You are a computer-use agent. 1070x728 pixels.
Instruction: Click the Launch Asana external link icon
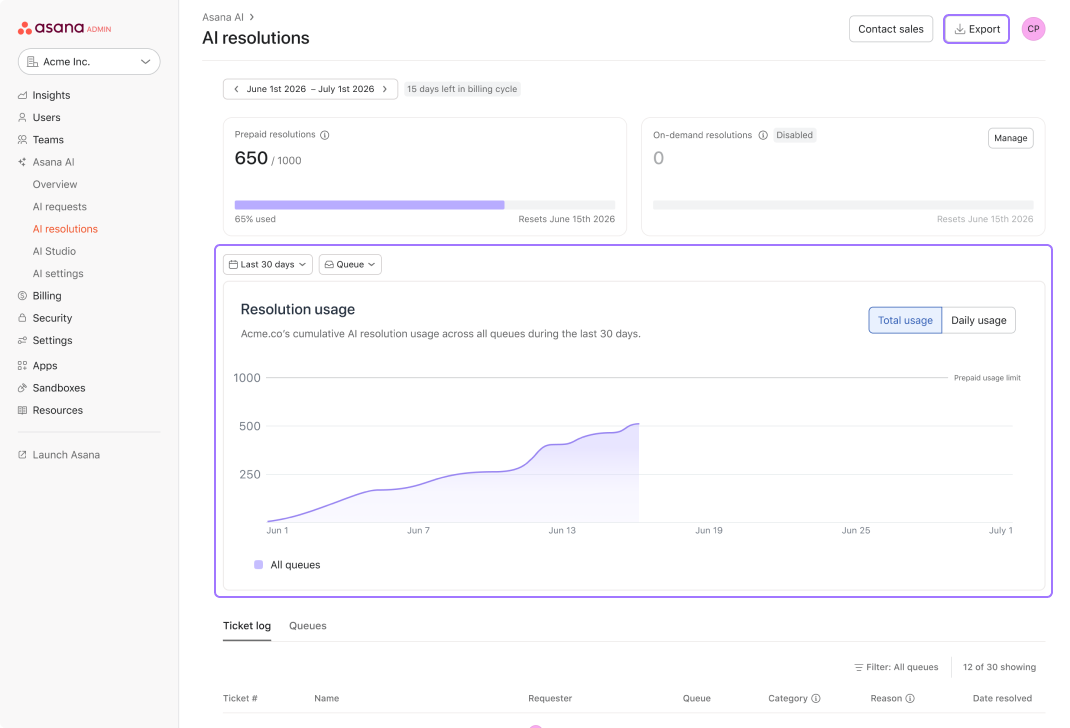(23, 454)
